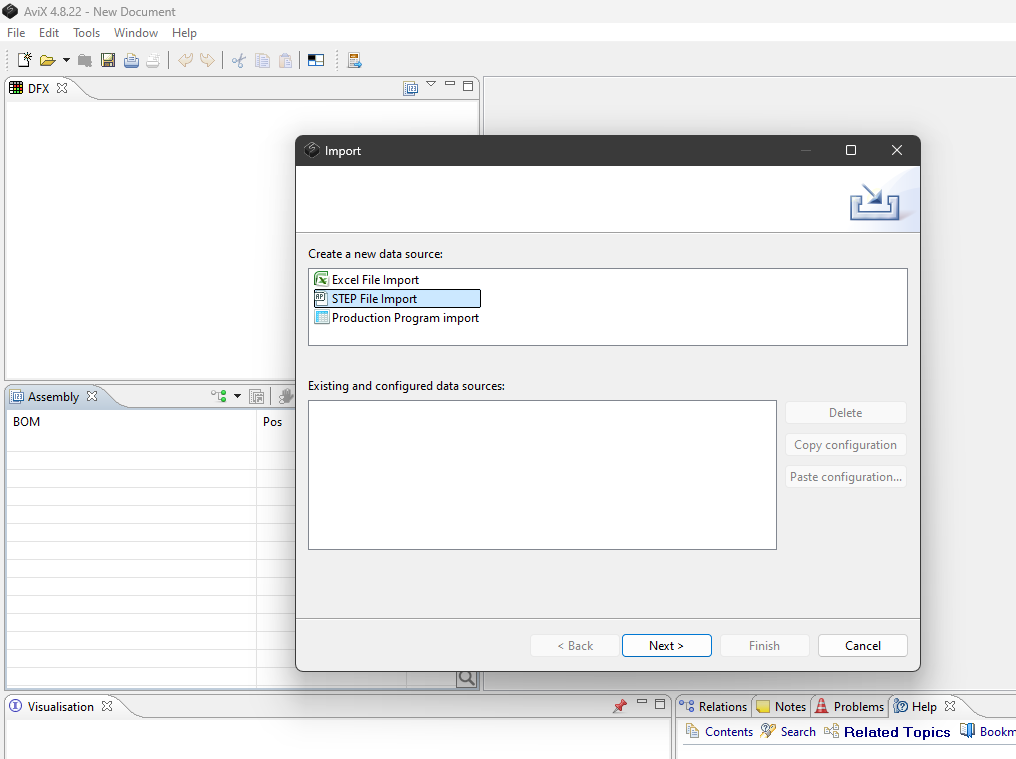This screenshot has height=759, width=1016.
Task: Select the Cut scissors toolbar icon
Action: (238, 60)
